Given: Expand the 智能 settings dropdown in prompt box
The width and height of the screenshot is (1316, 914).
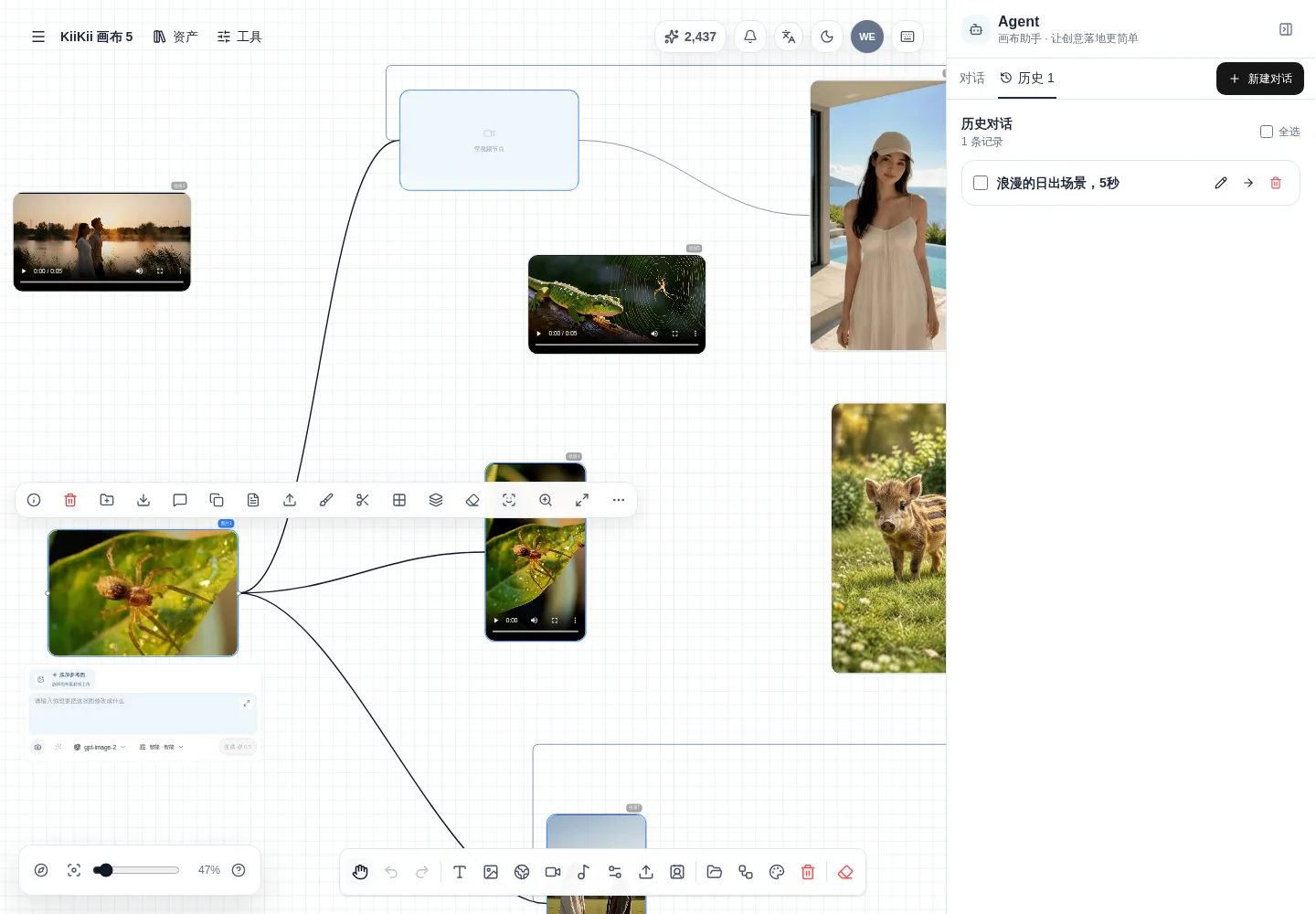Looking at the screenshot, I should click(x=161, y=747).
